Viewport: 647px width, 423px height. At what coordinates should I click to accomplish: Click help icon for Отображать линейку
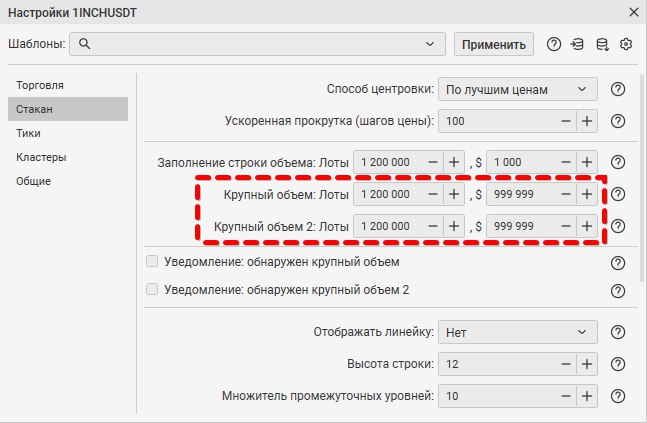pos(617,332)
